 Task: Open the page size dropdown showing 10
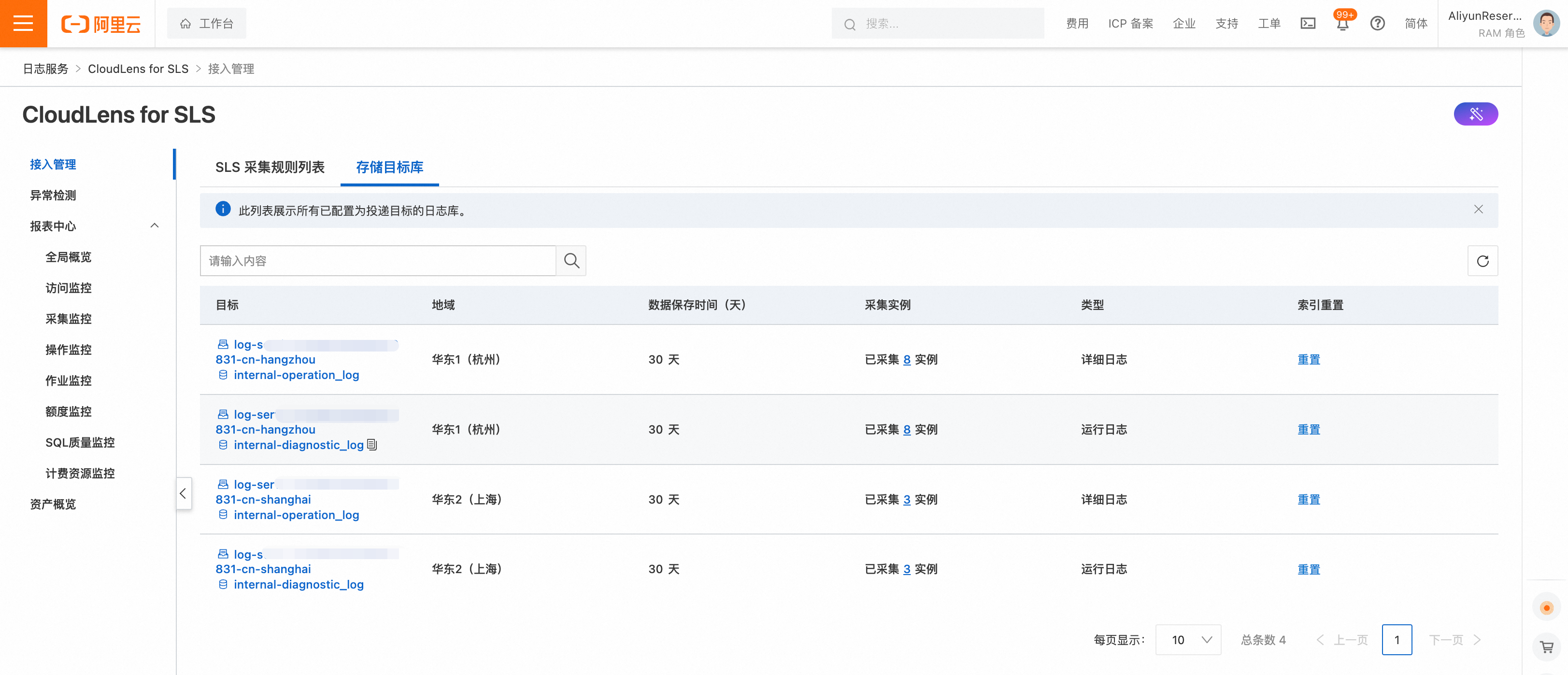coord(1188,640)
